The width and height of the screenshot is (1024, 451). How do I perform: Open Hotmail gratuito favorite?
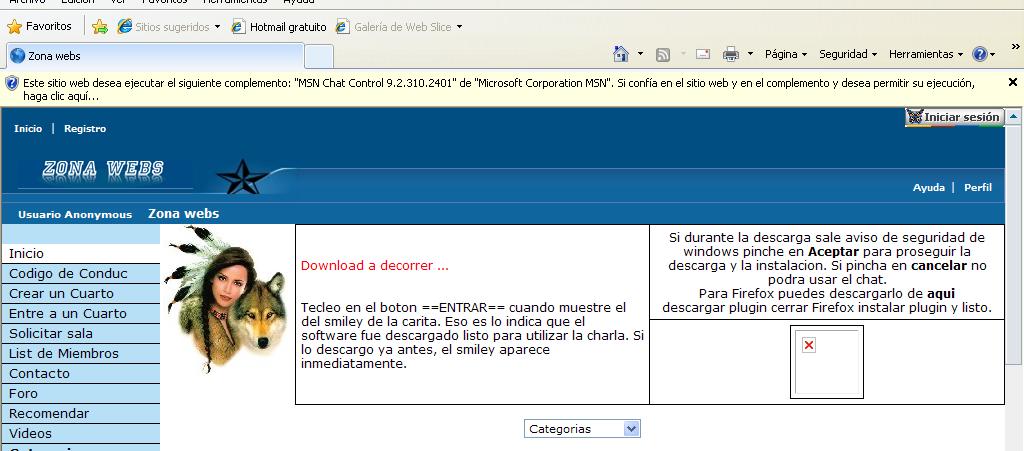(x=279, y=27)
